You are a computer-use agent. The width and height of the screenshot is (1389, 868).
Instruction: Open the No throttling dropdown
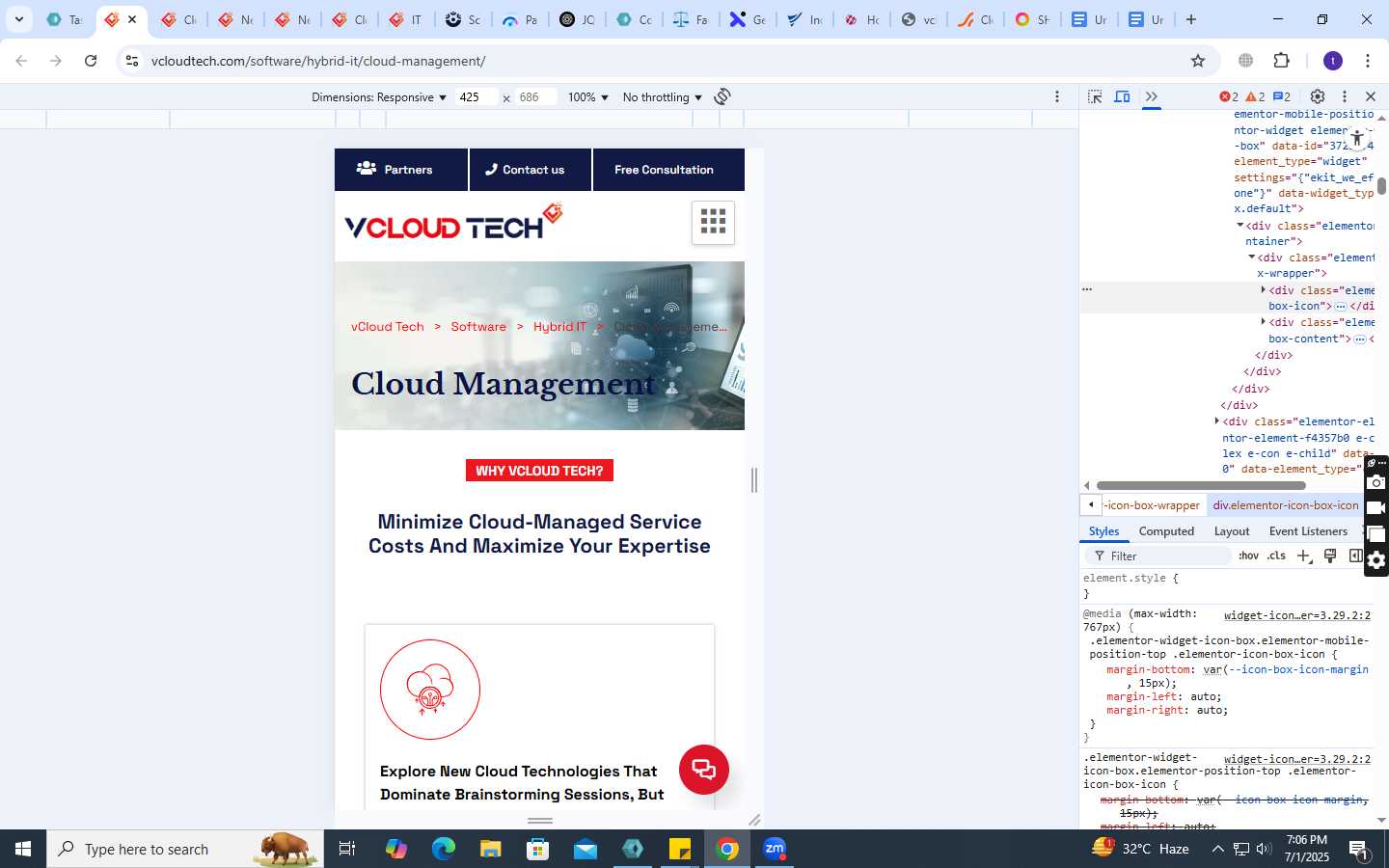[x=663, y=97]
